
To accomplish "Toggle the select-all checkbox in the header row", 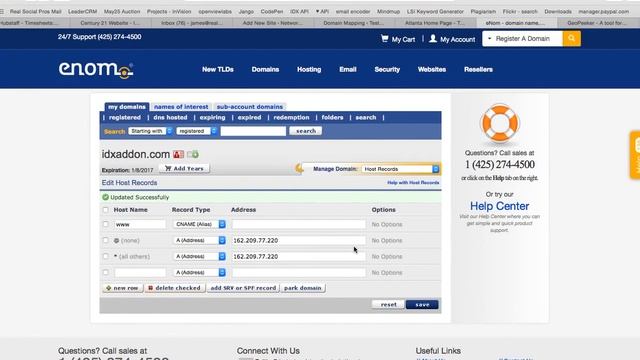I will 106,209.
